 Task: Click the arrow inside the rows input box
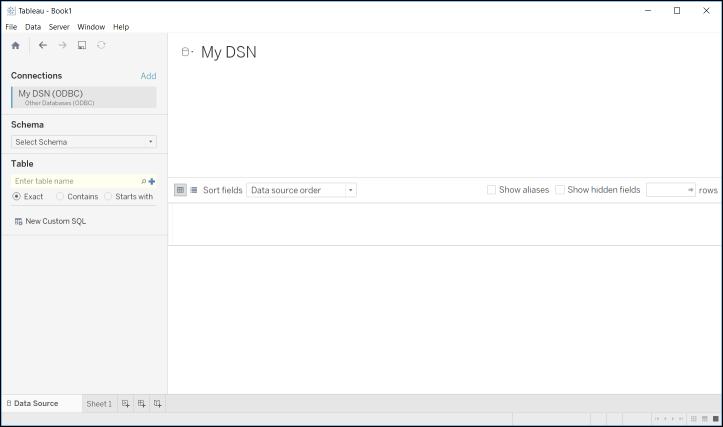pyautogui.click(x=690, y=190)
